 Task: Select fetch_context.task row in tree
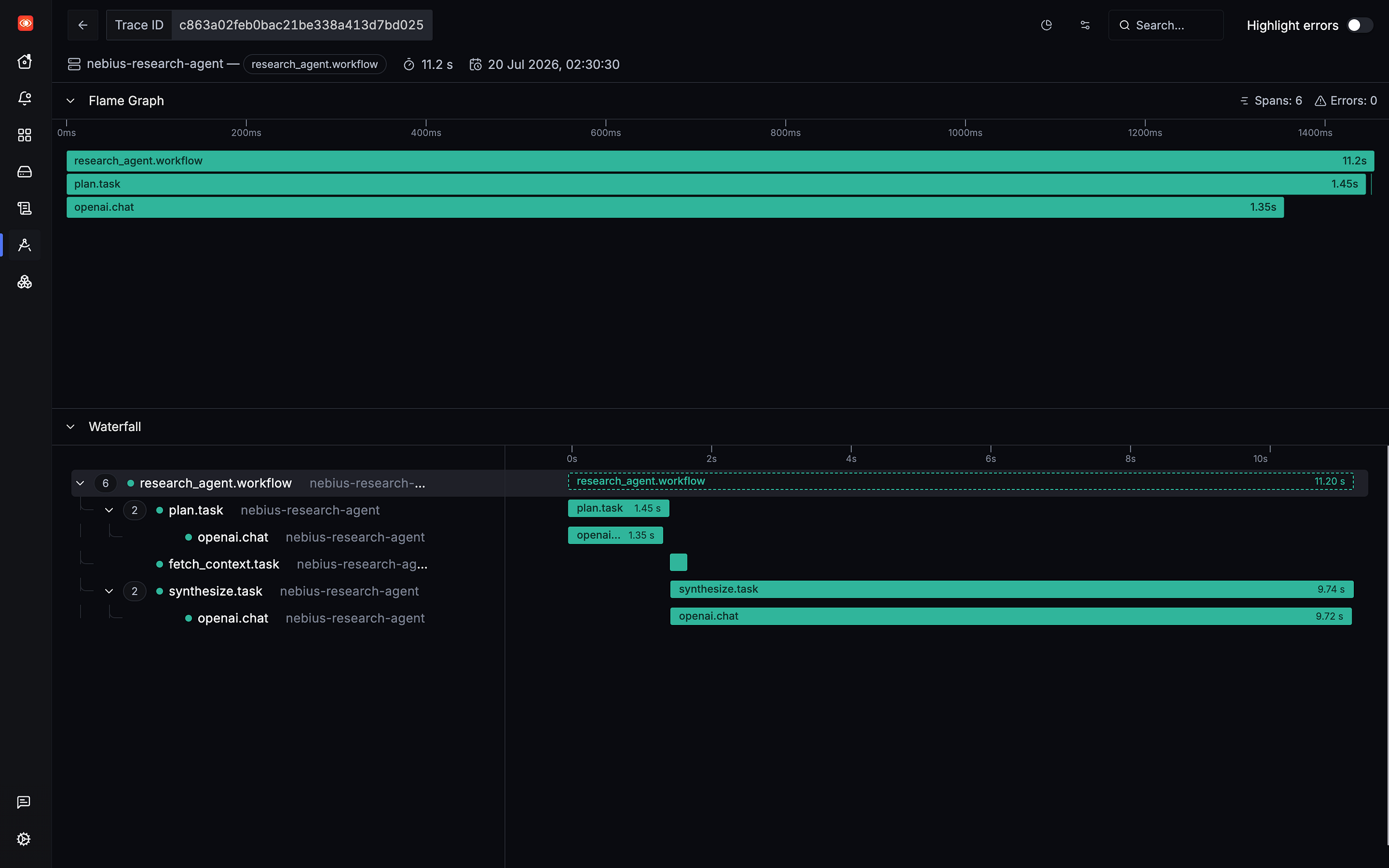coord(288,564)
